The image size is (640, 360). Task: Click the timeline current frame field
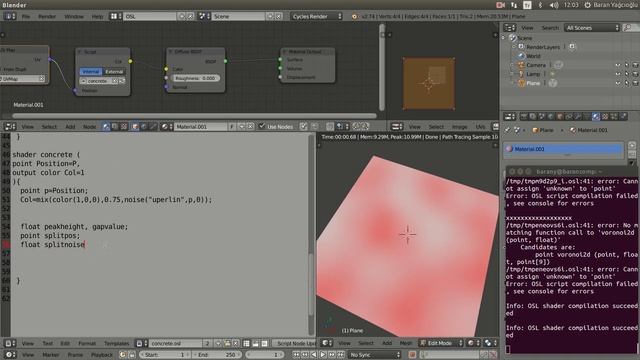click(x=265, y=355)
